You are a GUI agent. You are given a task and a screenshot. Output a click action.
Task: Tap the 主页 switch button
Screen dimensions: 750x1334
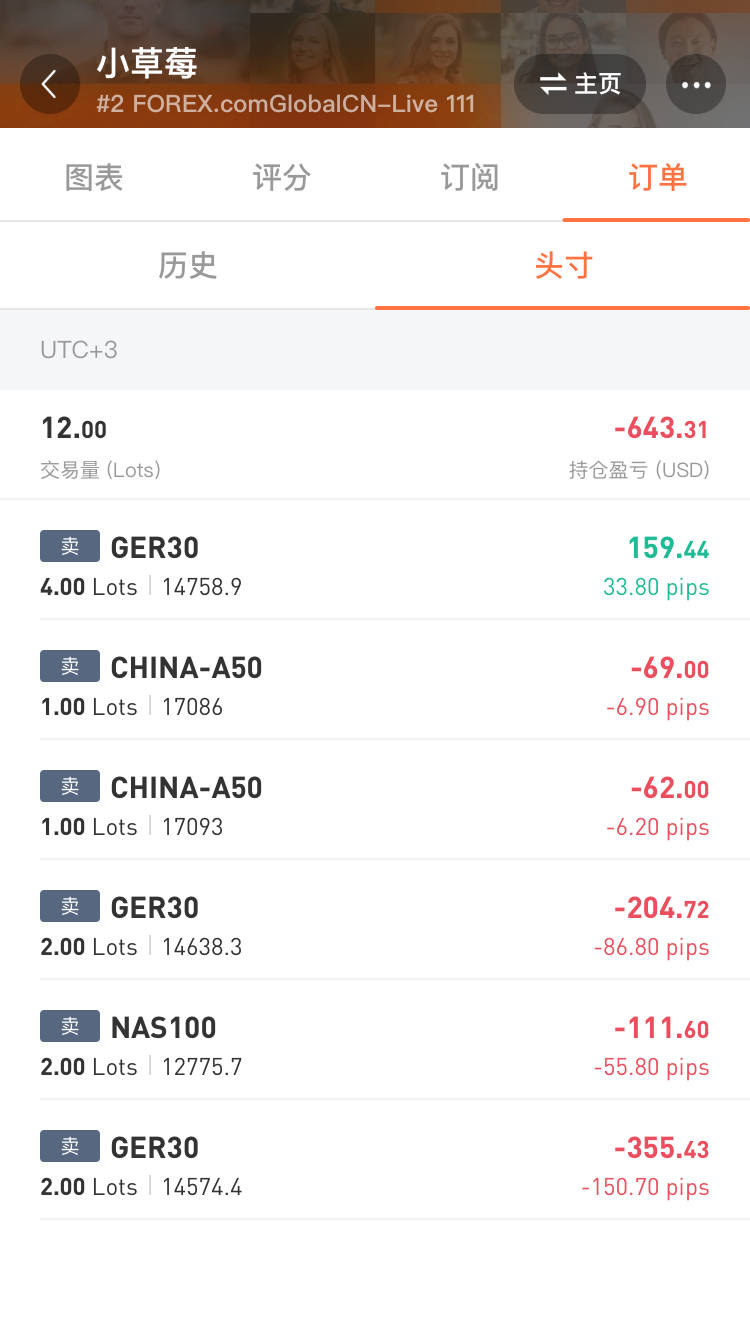(580, 84)
